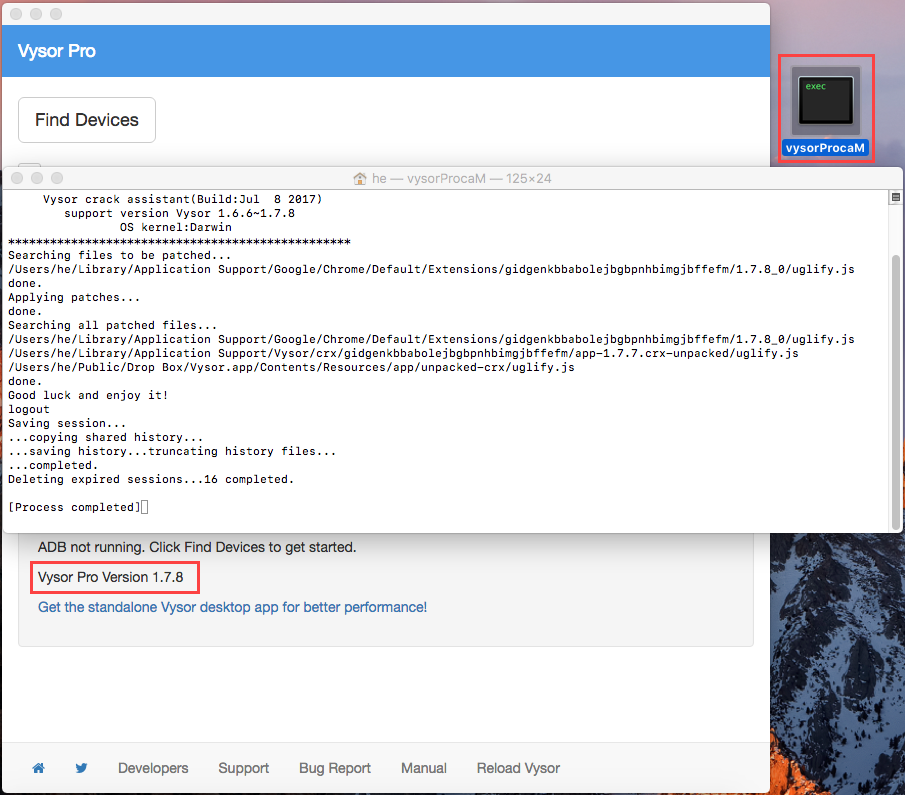Click the 'Deleting expired sessions...16 completed.' line
This screenshot has height=795, width=905.
151,479
